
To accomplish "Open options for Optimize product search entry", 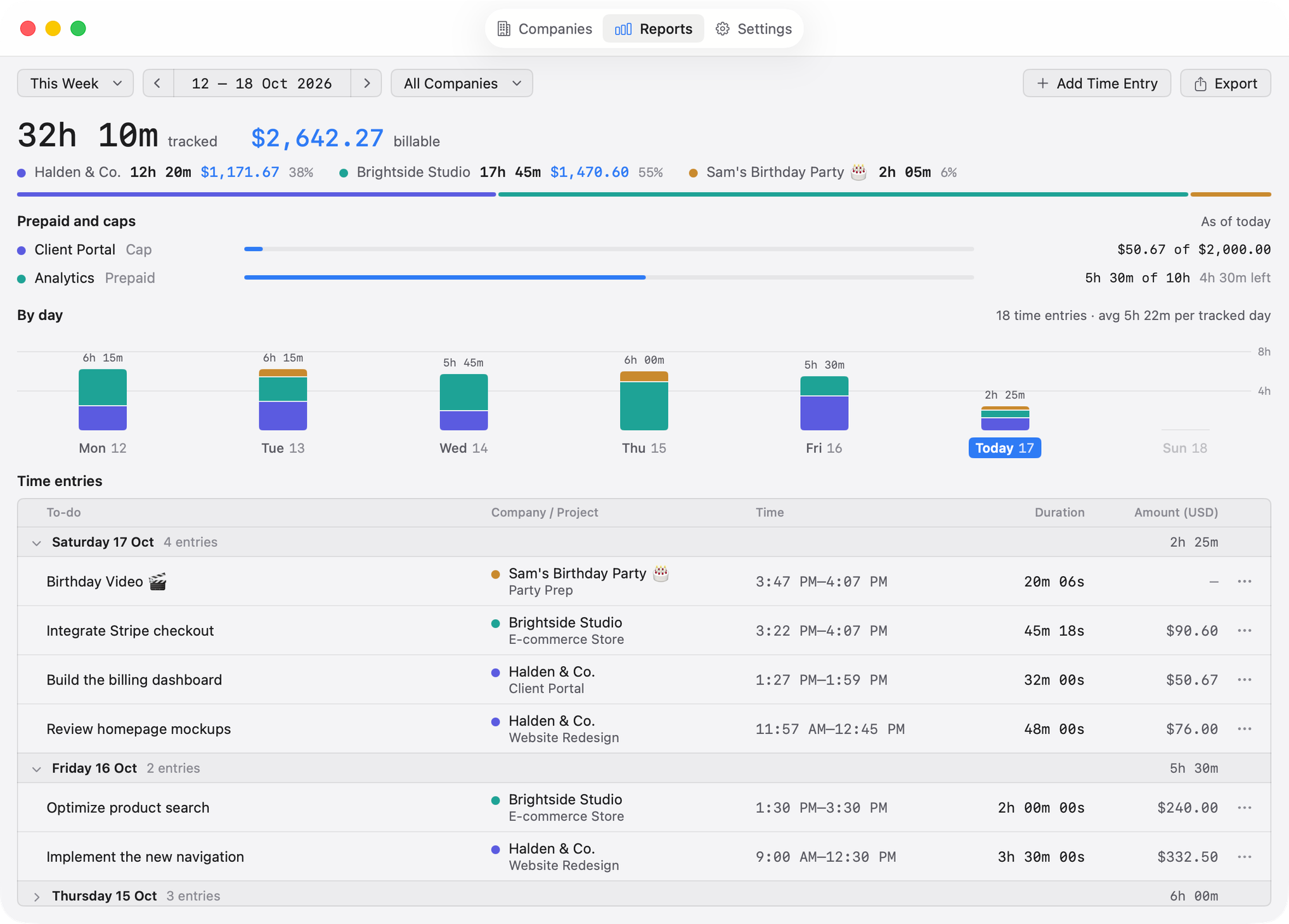I will coord(1244,807).
